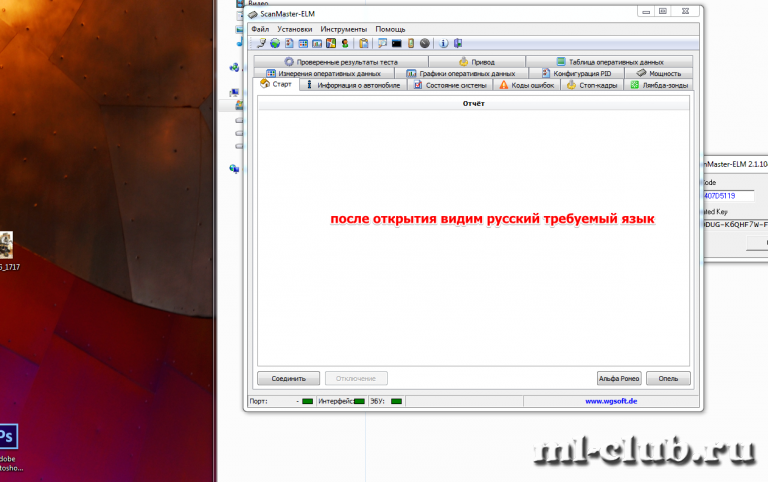Open the www.wgsoft.de link
This screenshot has width=768, height=482.
click(611, 401)
